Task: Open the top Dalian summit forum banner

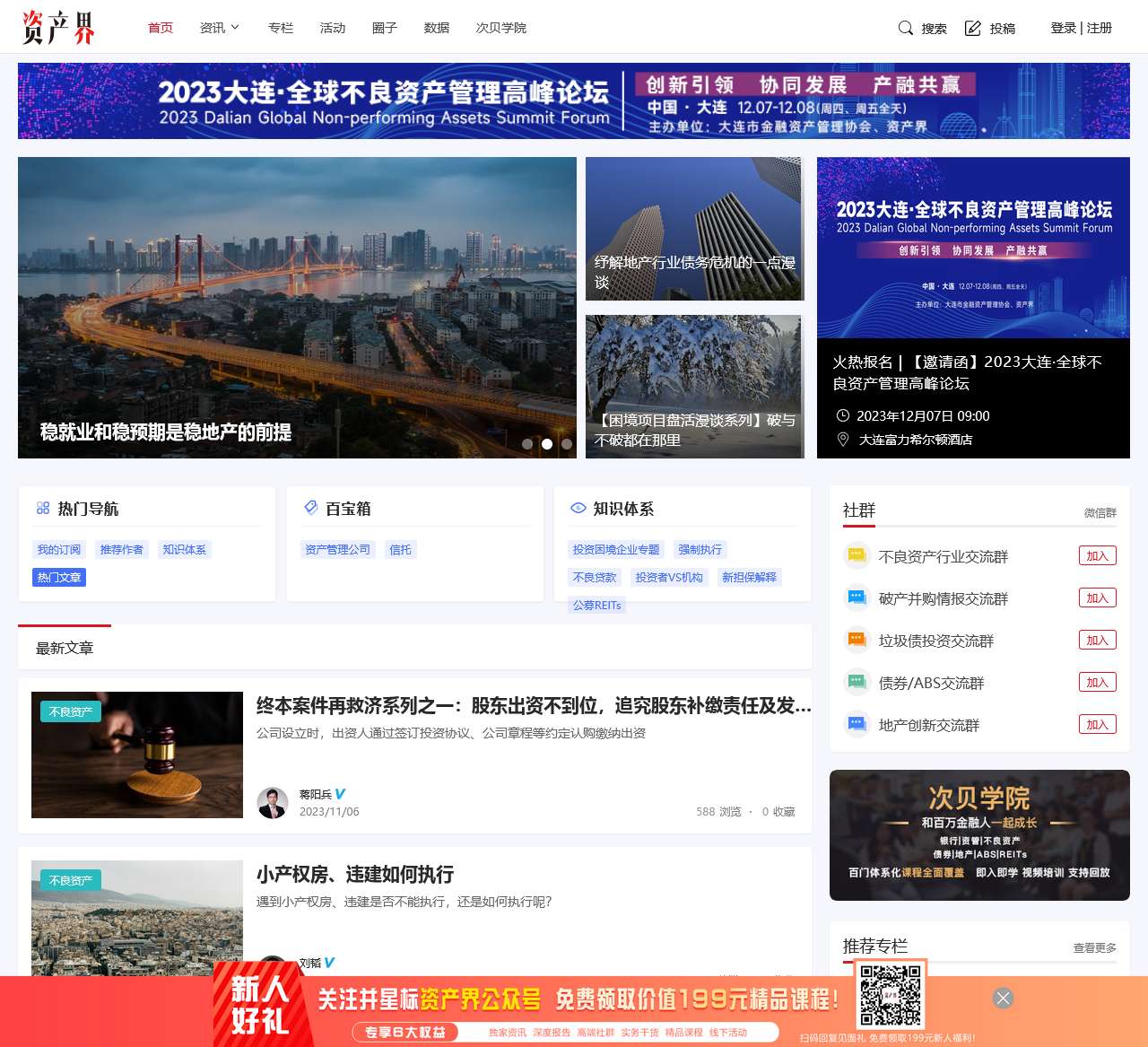Action: [x=574, y=100]
